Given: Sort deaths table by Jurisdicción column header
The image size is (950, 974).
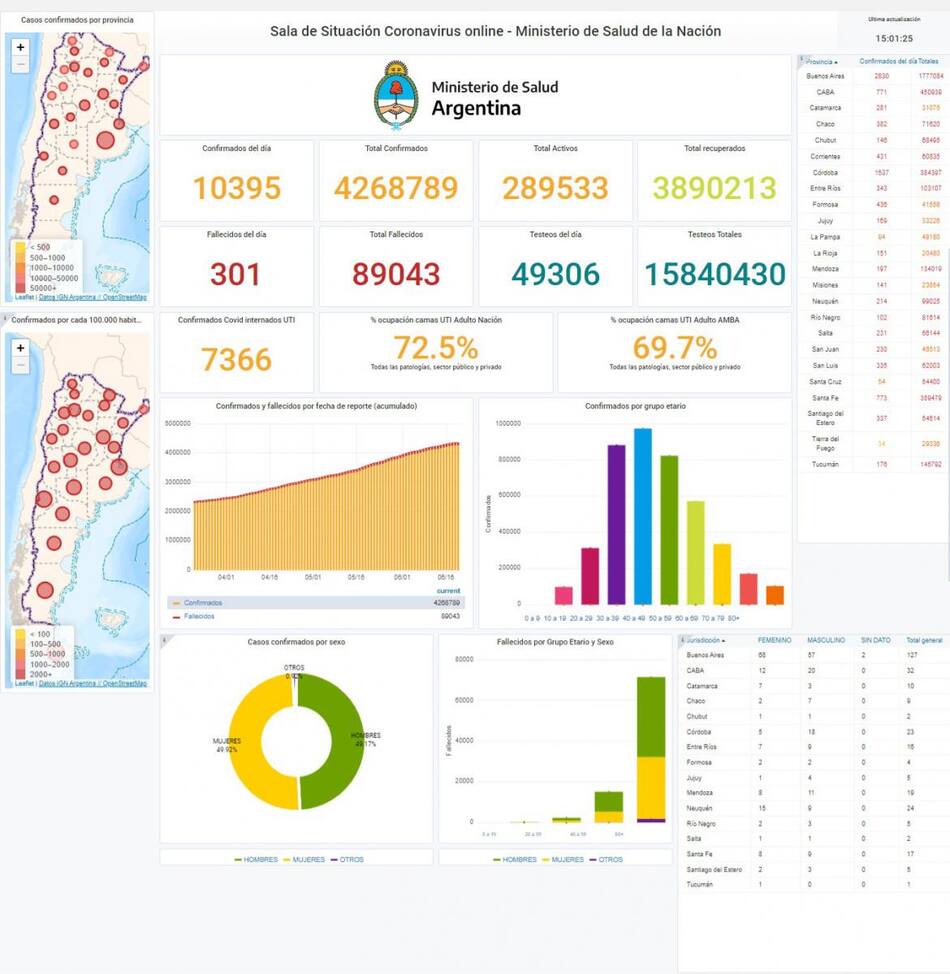Looking at the screenshot, I should 706,640.
